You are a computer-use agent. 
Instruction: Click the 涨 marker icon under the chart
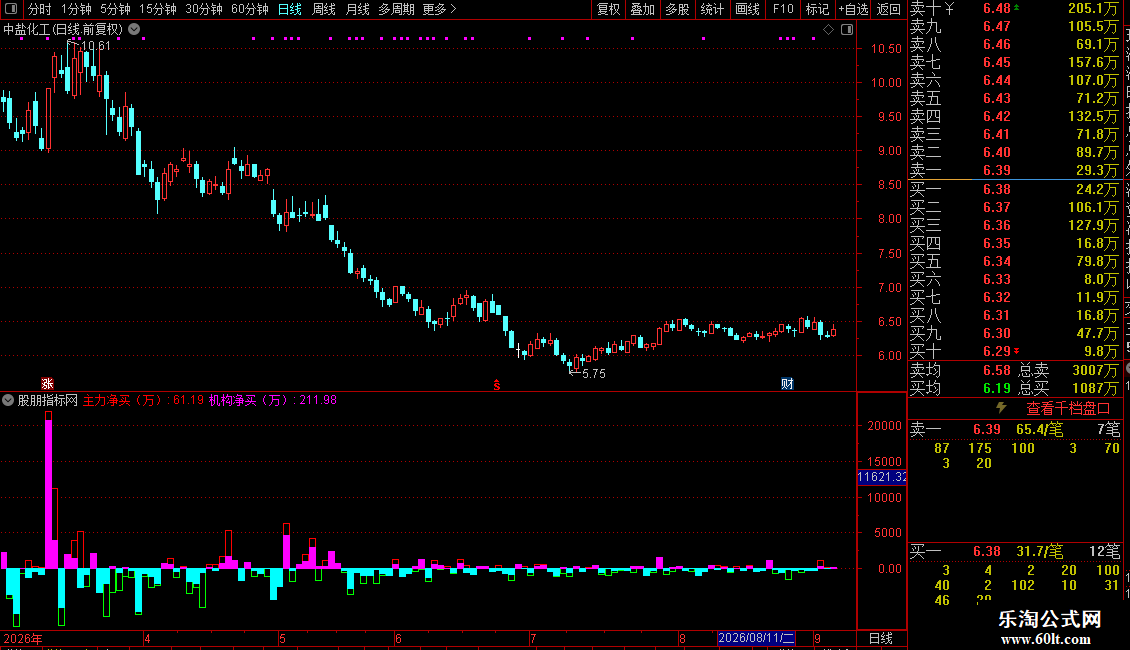[48, 384]
